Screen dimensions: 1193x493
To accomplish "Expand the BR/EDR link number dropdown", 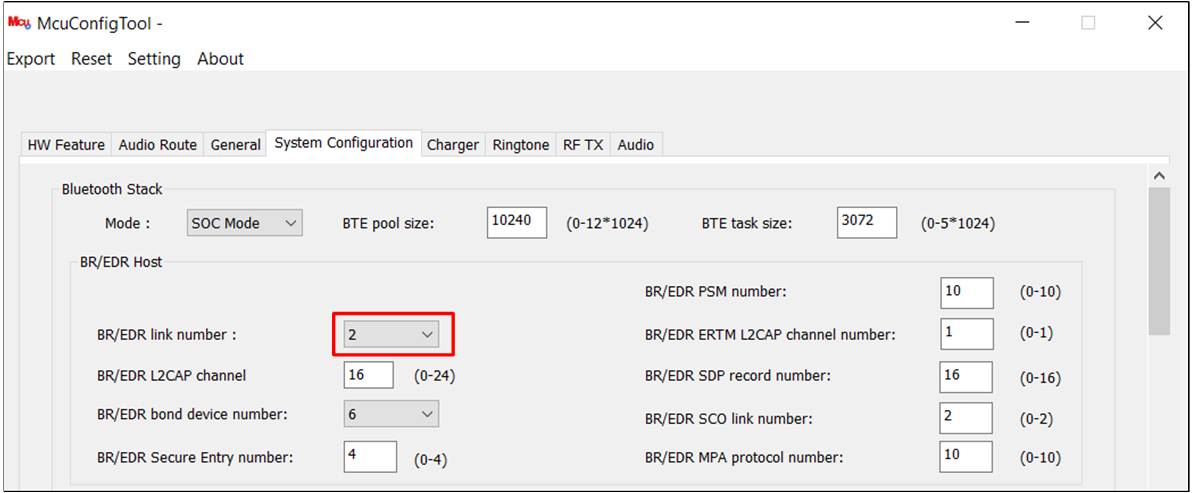I will point(391,335).
